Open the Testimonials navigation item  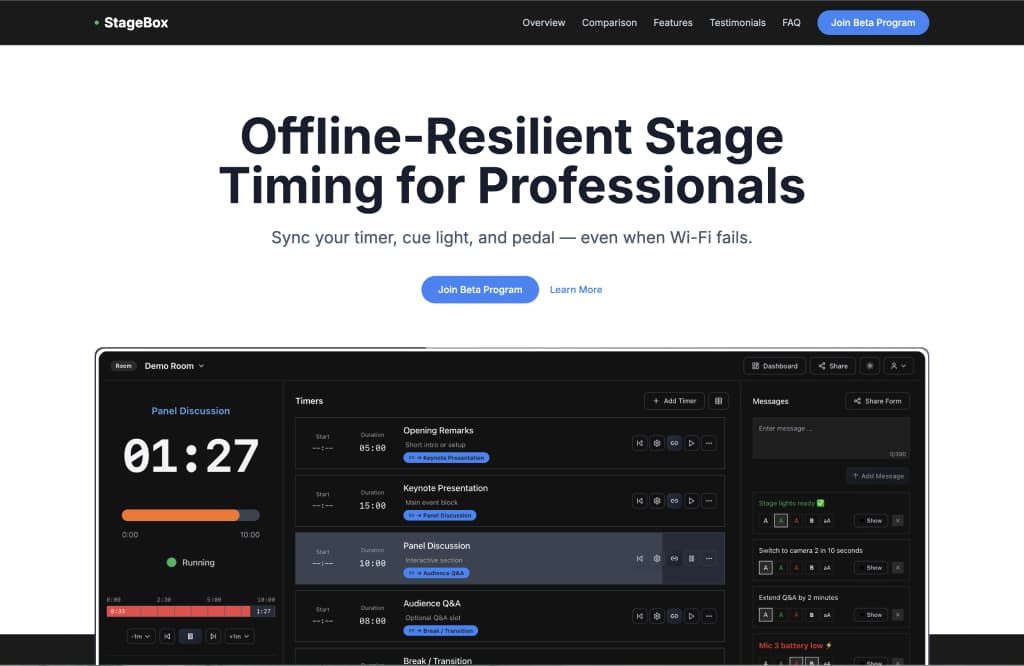click(737, 22)
